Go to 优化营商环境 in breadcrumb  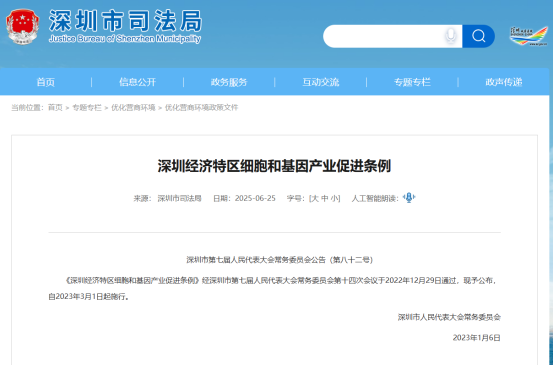(133, 107)
